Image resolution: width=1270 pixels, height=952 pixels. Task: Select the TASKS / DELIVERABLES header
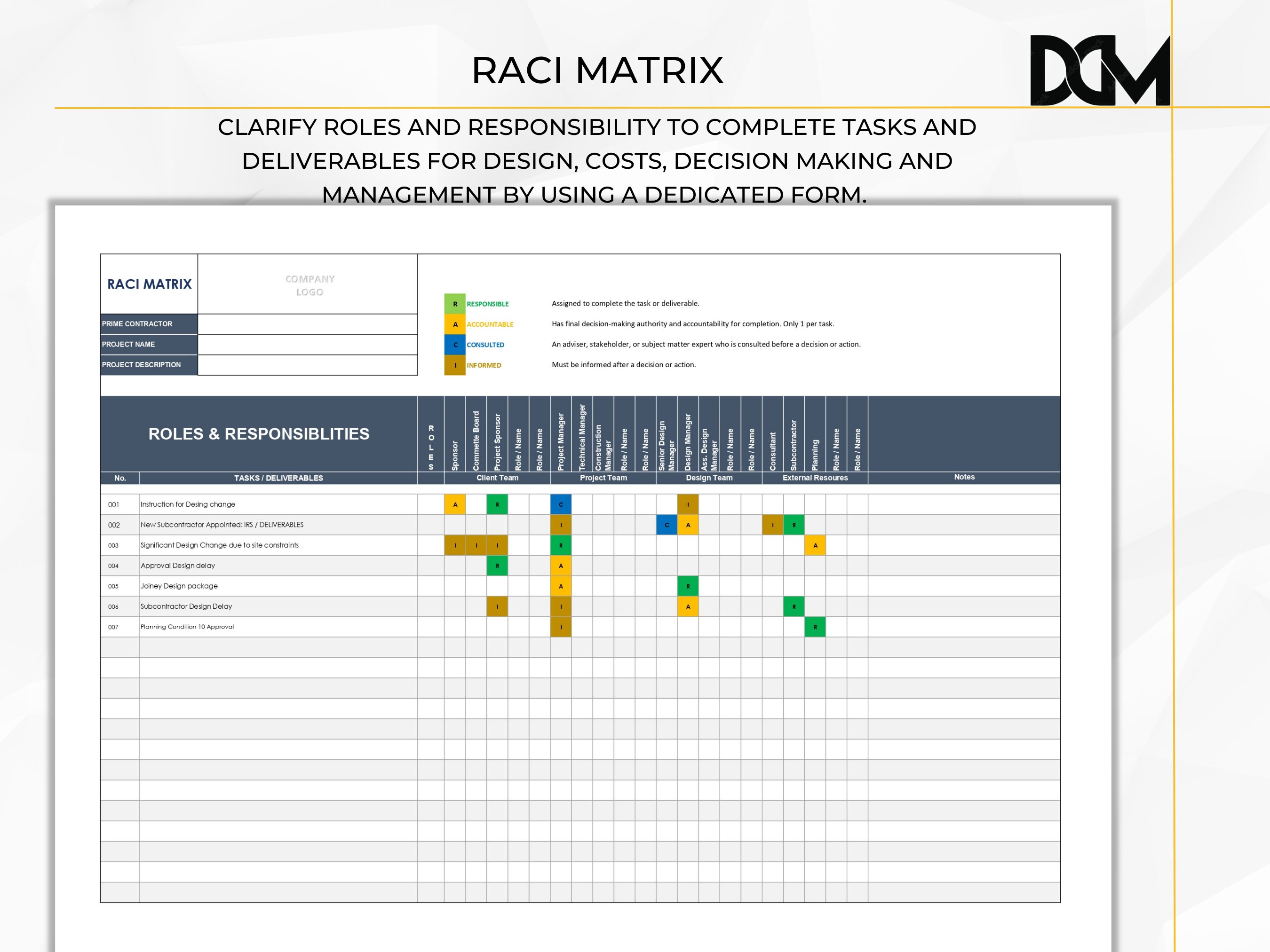tap(278, 478)
